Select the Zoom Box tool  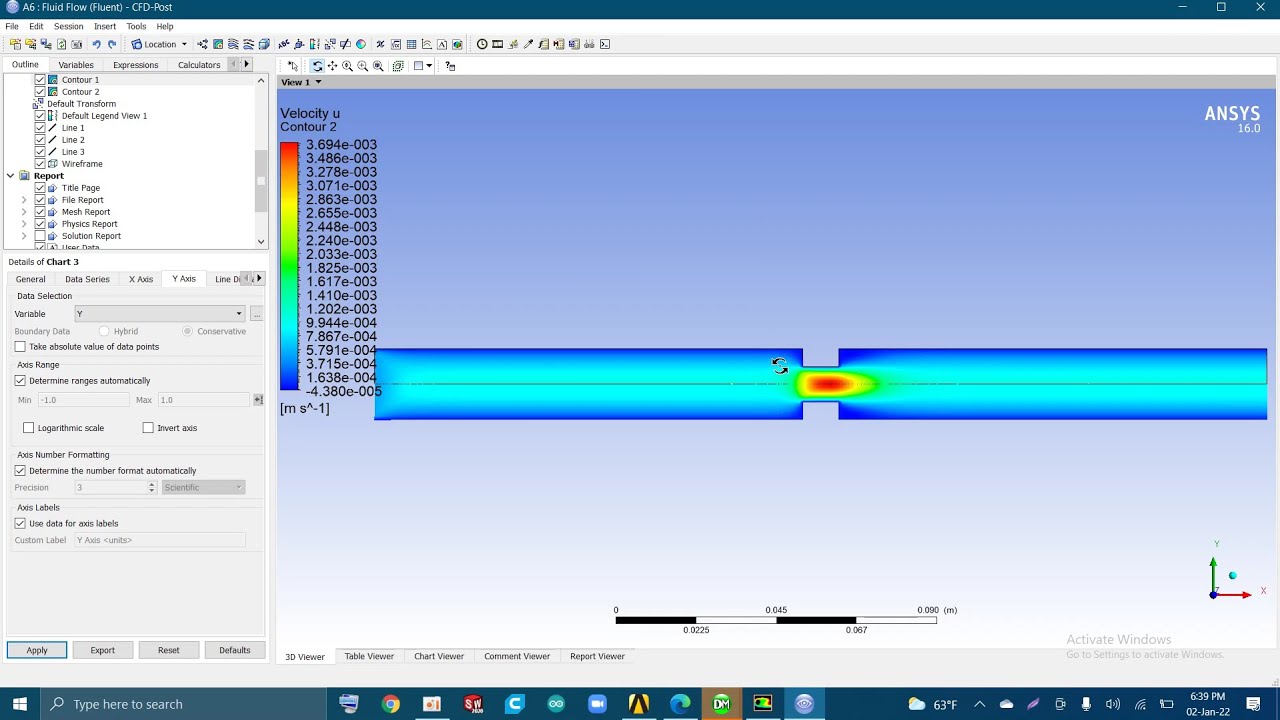pyautogui.click(x=362, y=66)
